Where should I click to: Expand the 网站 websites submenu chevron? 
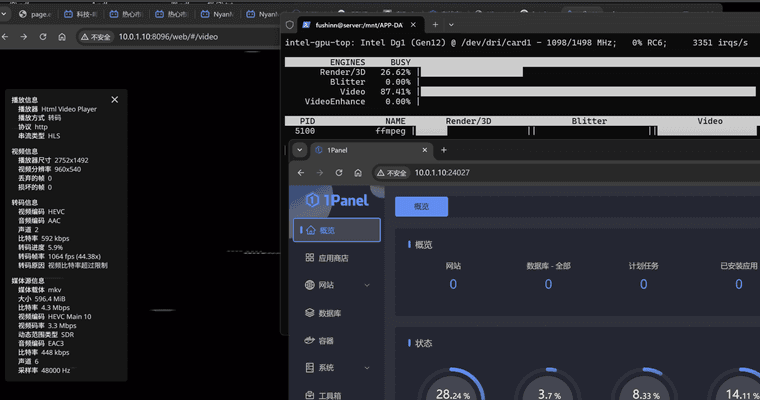coord(369,286)
